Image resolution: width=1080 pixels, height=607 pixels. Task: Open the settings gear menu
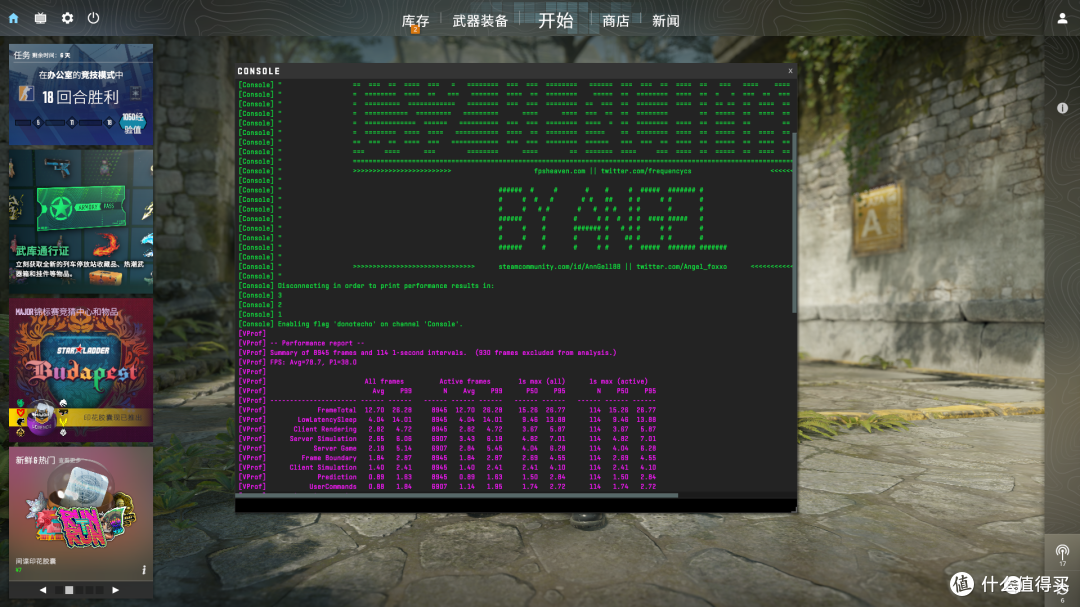coord(67,18)
